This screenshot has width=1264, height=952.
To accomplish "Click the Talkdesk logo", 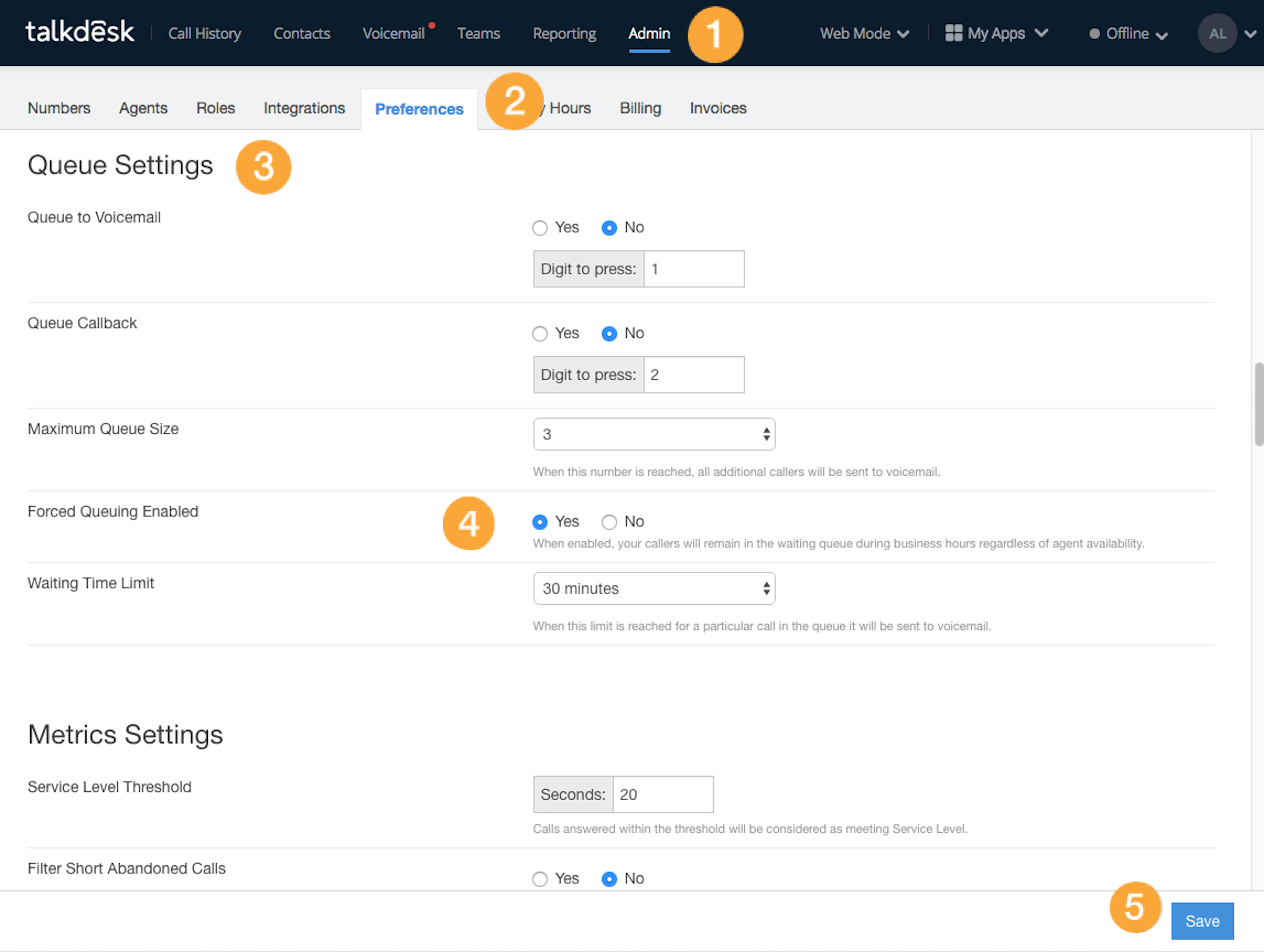I will 79,32.
